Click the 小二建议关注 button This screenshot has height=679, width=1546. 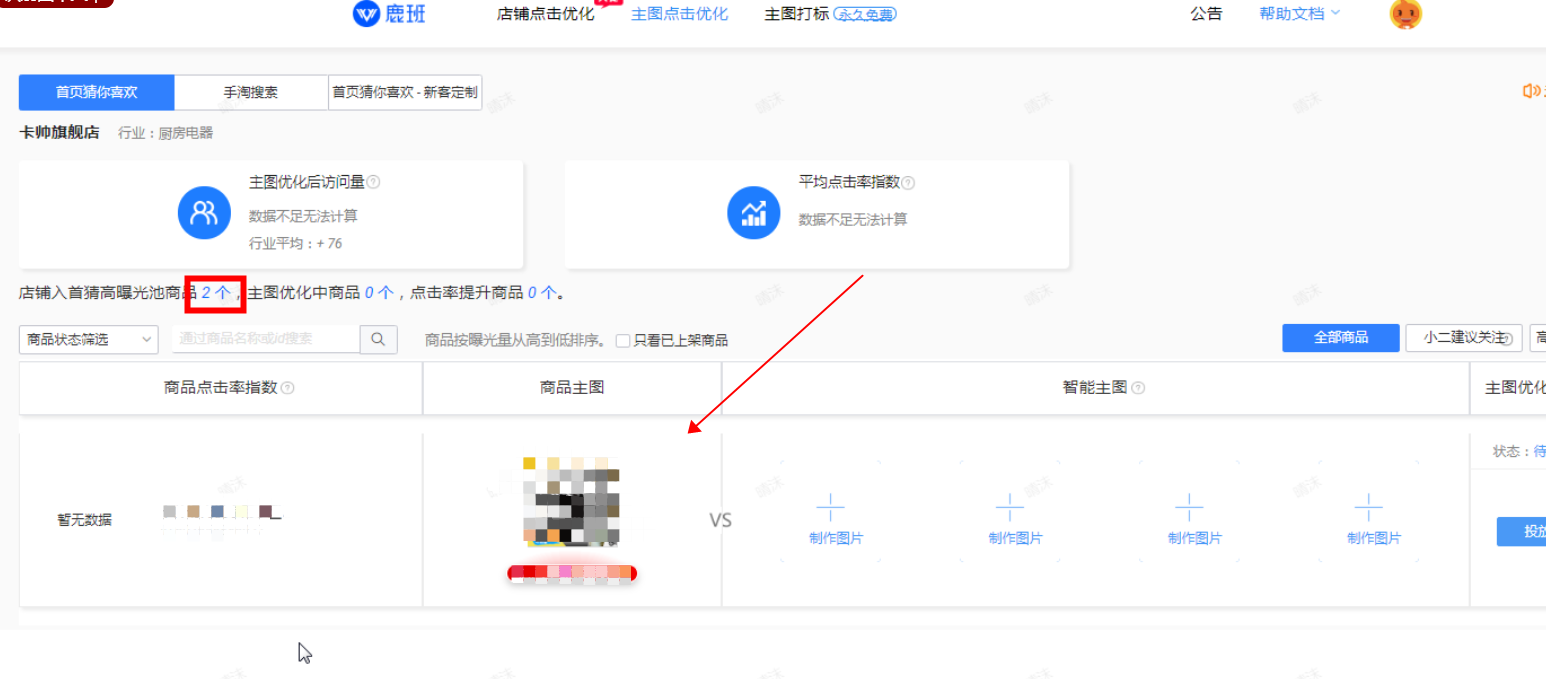(1463, 338)
